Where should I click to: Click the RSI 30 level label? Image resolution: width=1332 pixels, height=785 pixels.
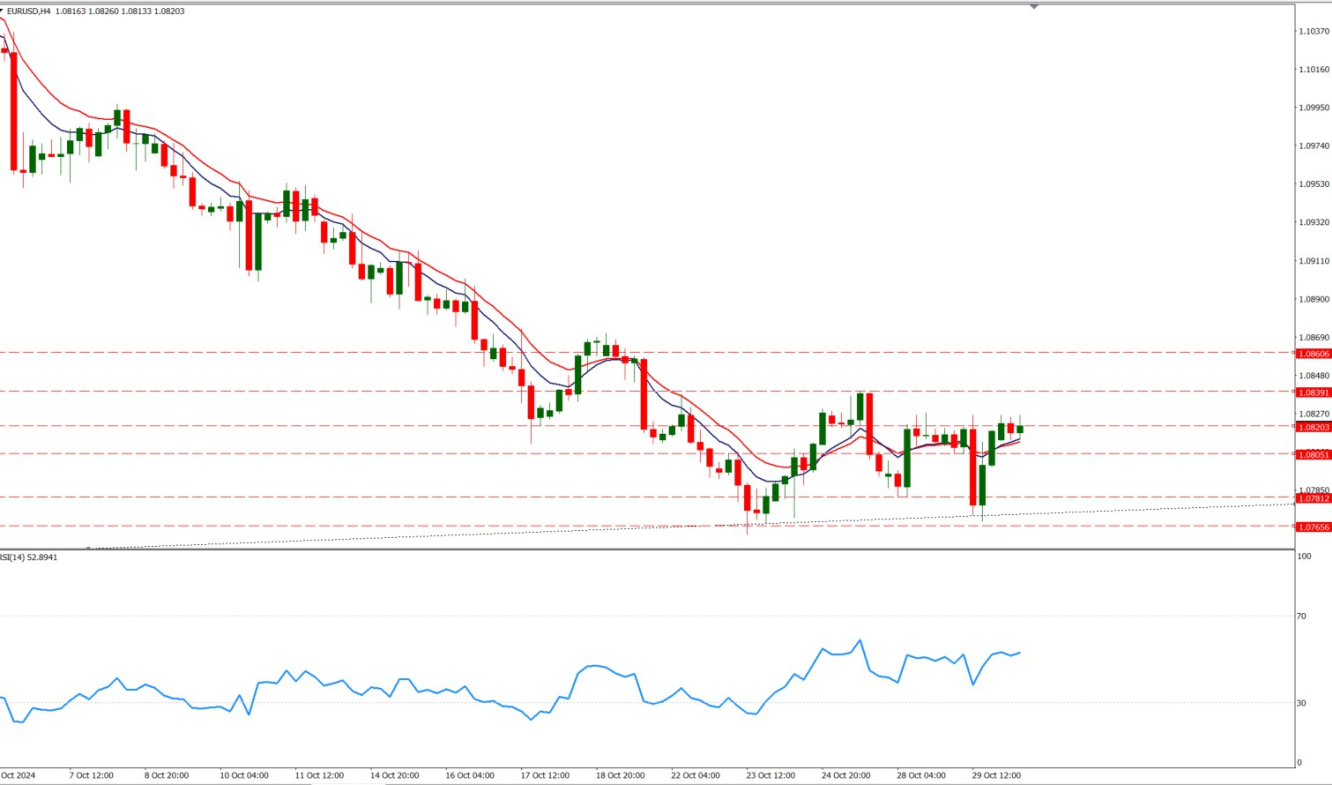[1301, 703]
